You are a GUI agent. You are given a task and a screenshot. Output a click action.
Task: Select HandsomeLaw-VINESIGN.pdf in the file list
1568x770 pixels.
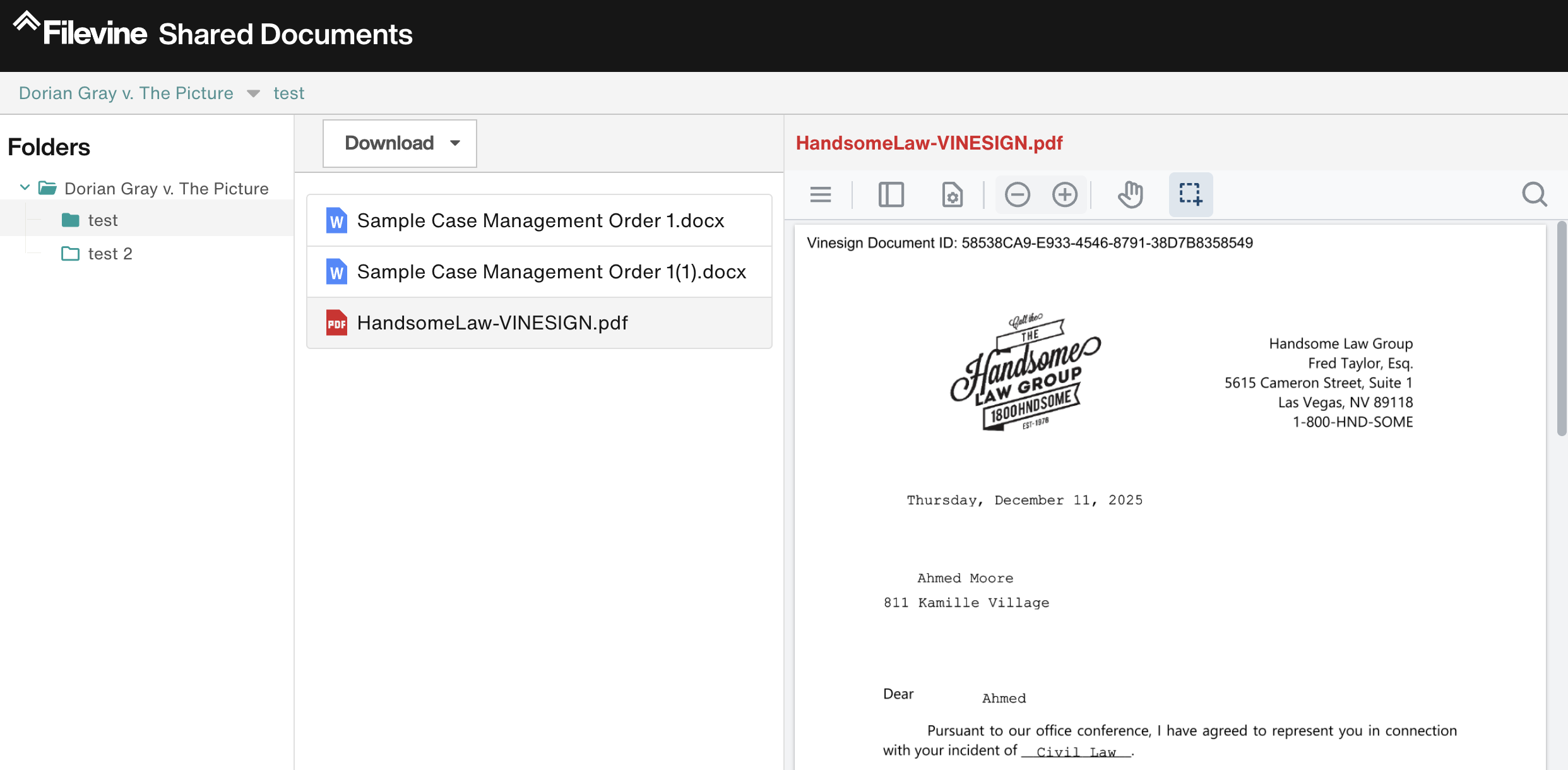[539, 323]
